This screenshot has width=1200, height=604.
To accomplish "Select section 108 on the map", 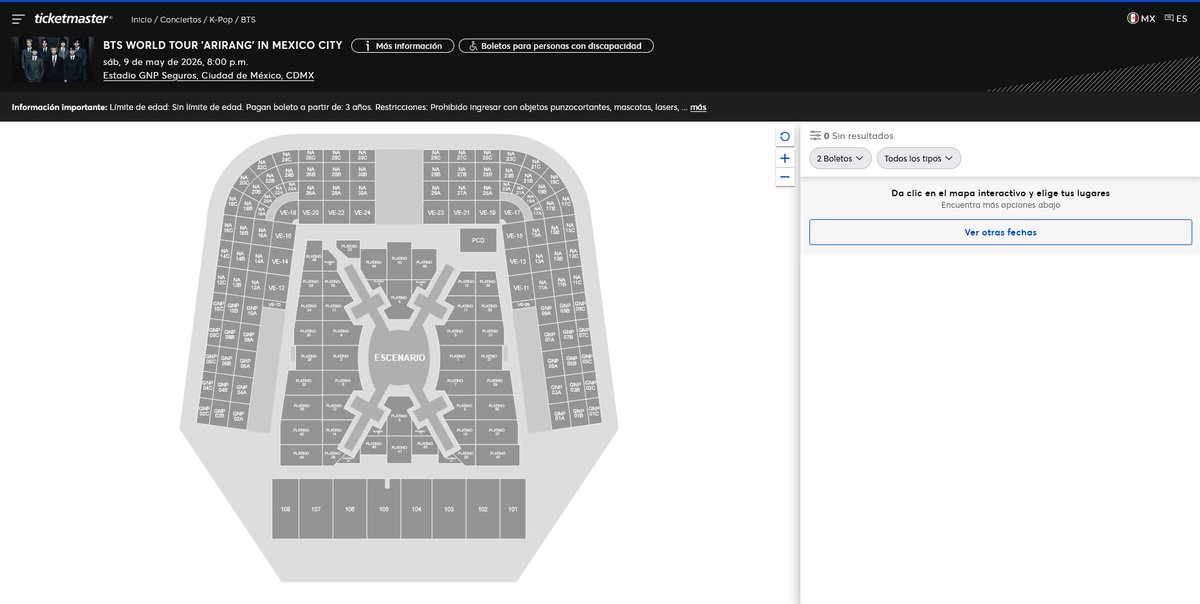I will coord(285,509).
